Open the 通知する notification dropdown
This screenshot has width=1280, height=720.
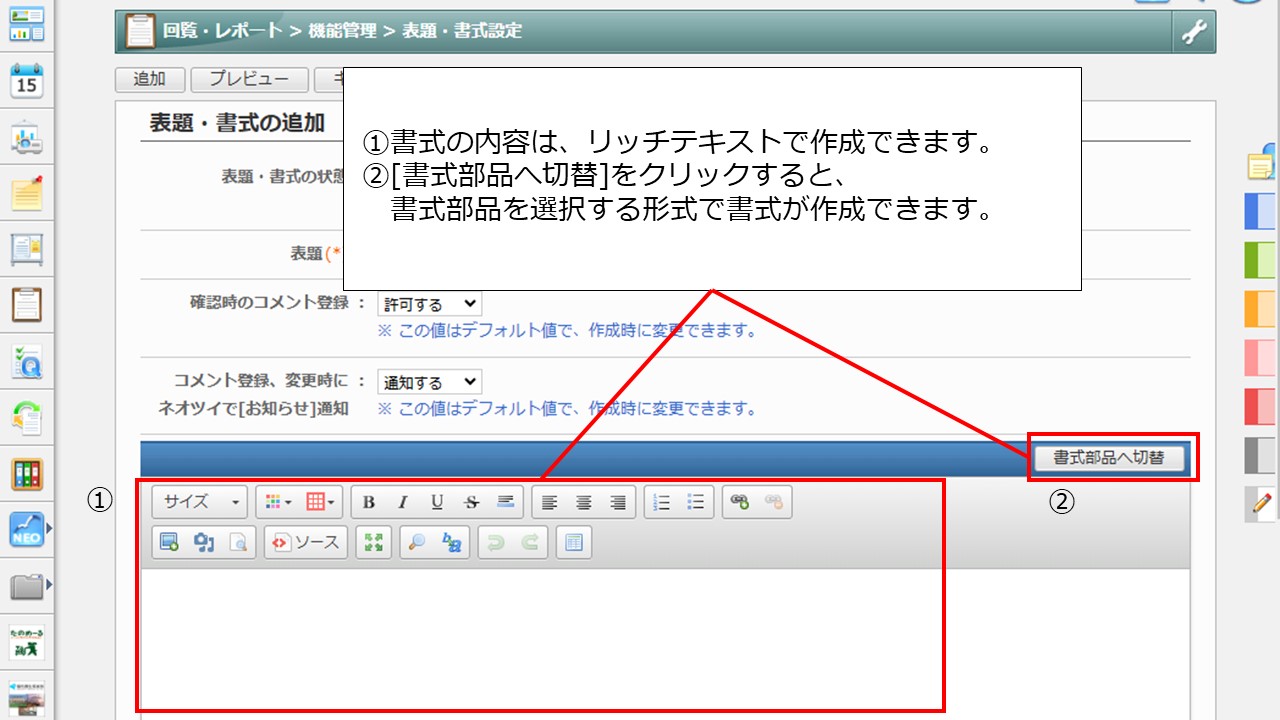pyautogui.click(x=429, y=382)
